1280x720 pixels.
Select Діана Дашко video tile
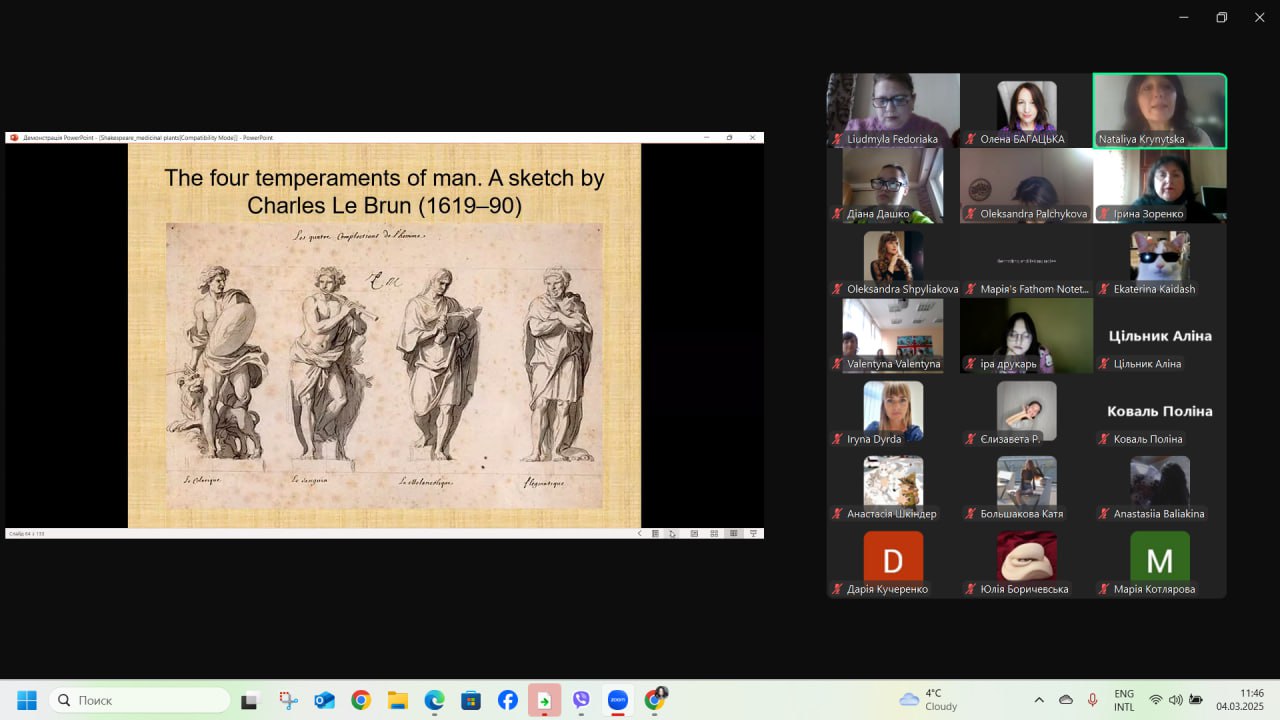click(893, 185)
